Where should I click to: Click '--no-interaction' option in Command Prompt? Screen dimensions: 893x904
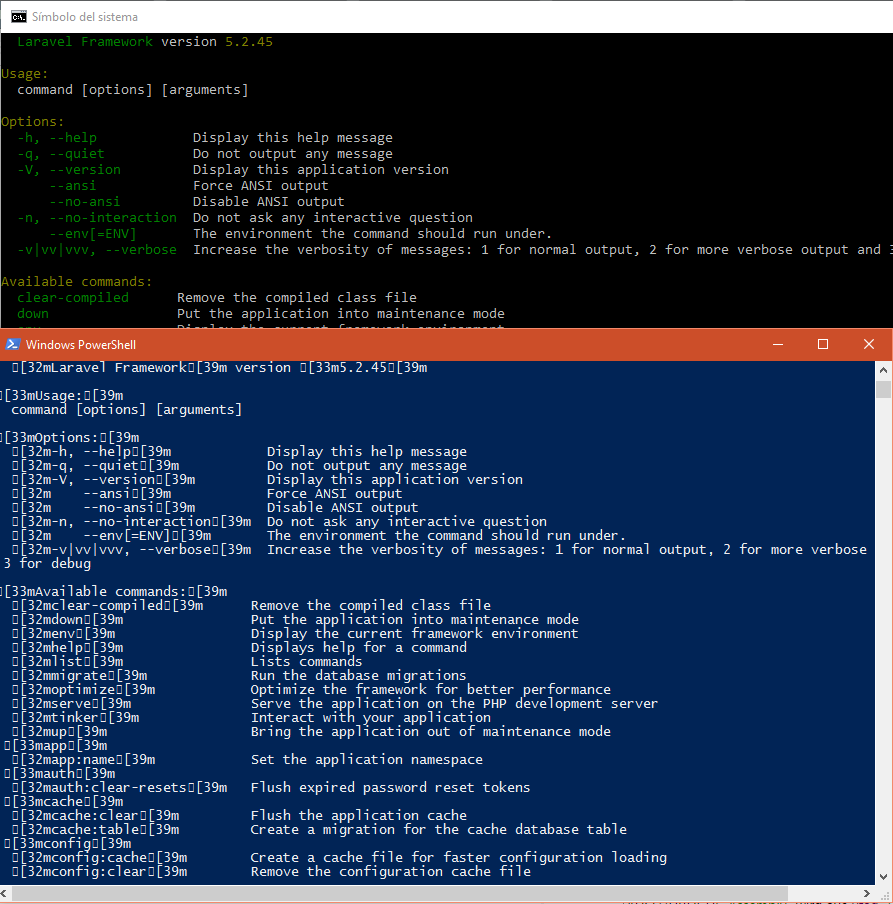pyautogui.click(x=113, y=218)
